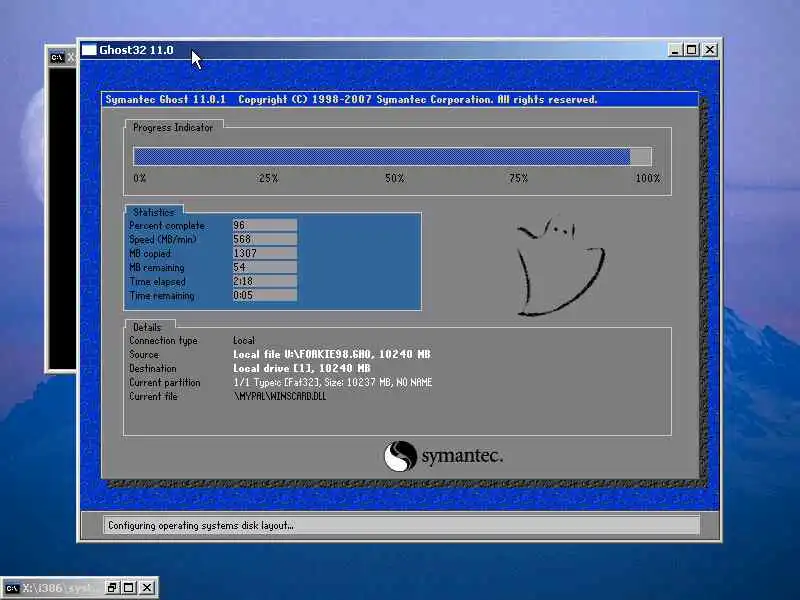Image resolution: width=800 pixels, height=600 pixels.
Task: Click the 0% progress label
Action: pyautogui.click(x=140, y=178)
